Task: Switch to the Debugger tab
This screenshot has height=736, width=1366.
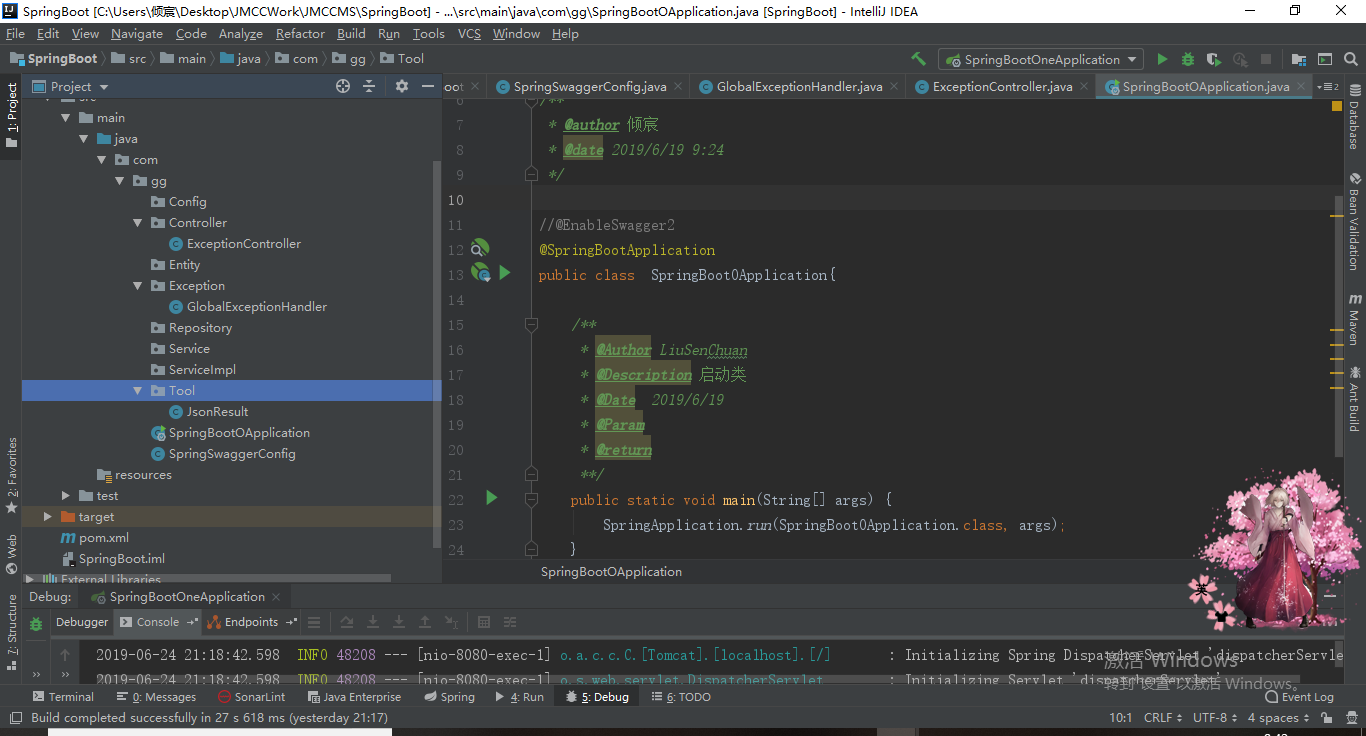Action: pos(81,621)
